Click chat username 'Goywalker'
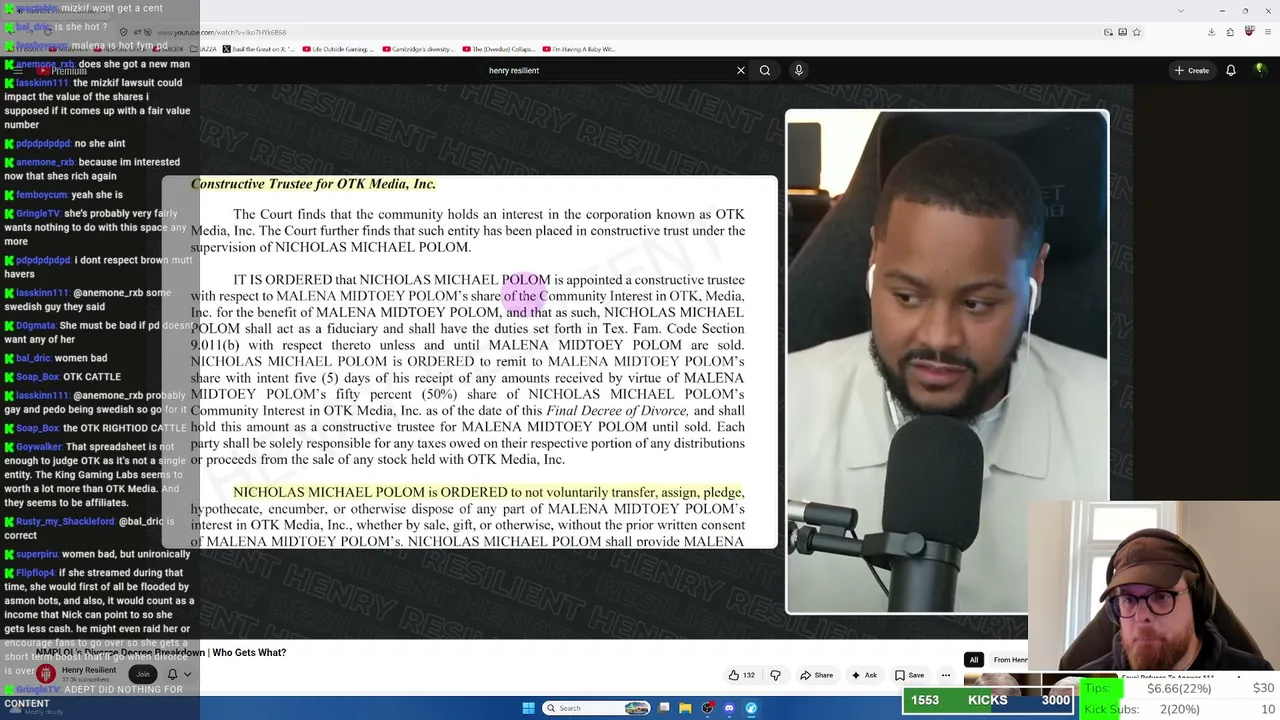 pos(39,447)
